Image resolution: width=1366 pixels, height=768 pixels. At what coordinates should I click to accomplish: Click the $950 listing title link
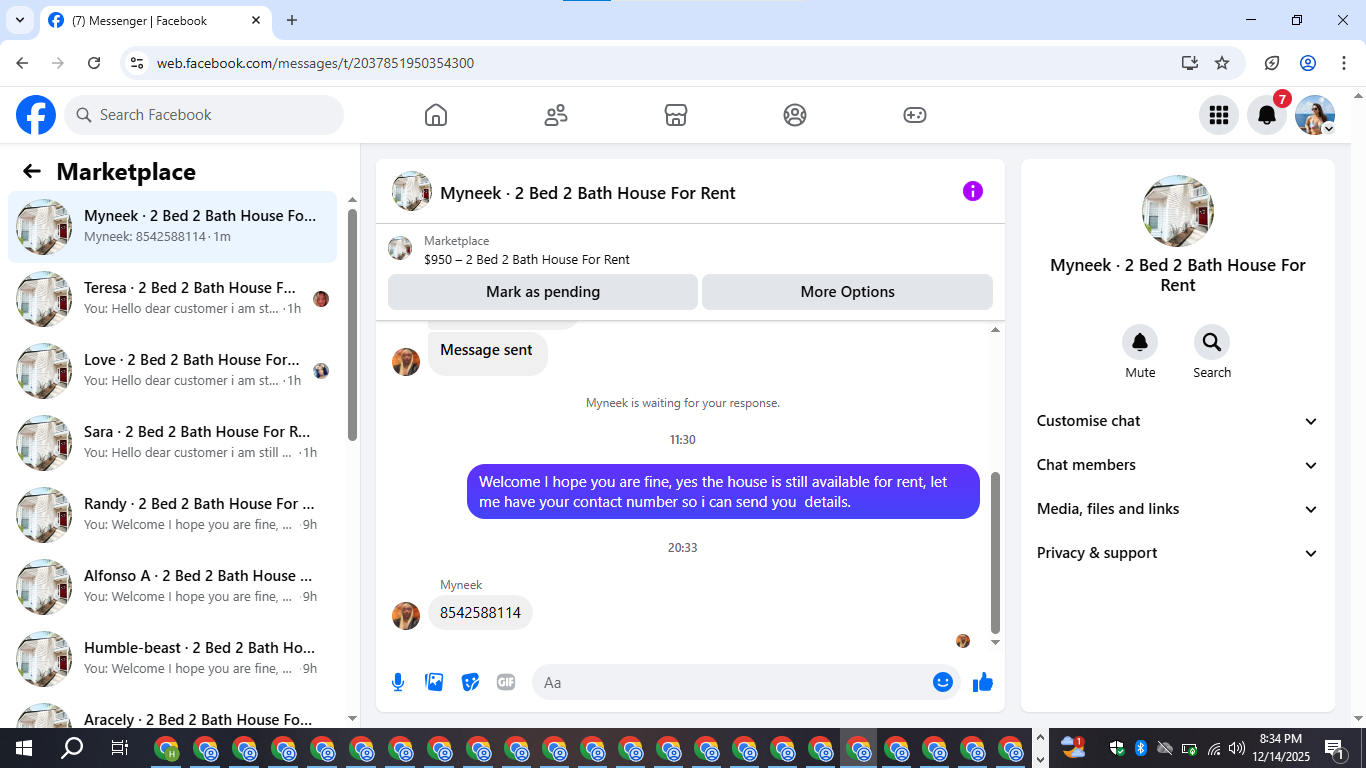point(527,260)
